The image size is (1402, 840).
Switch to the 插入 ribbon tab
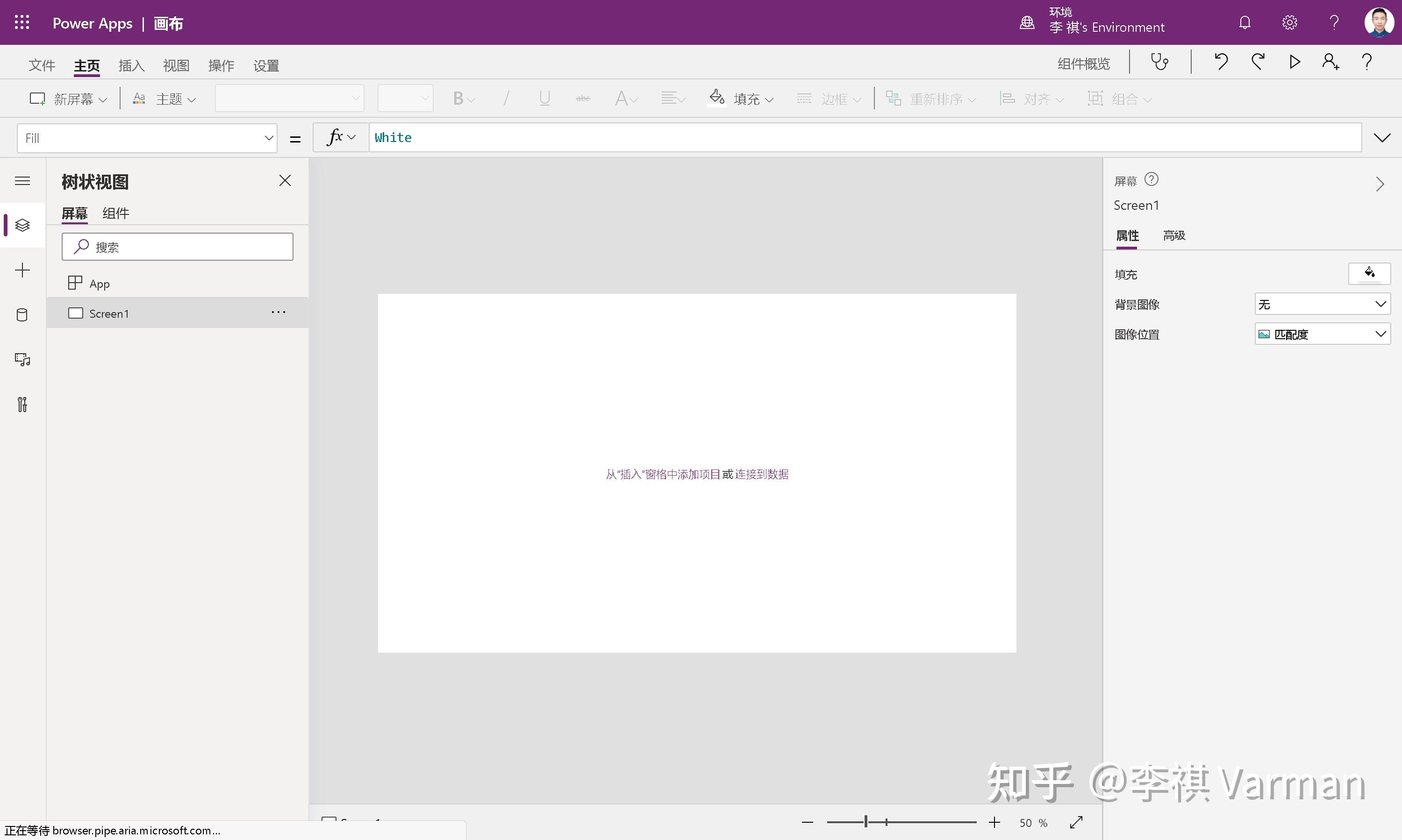(x=130, y=65)
